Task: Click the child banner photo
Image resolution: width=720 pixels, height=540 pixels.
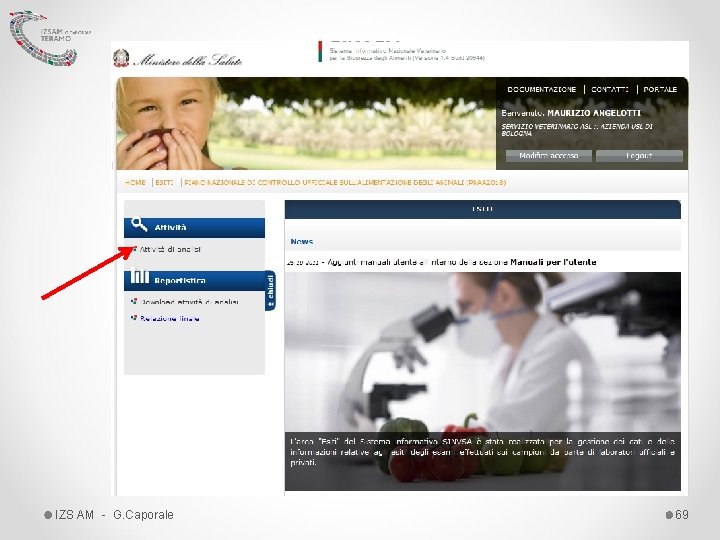Action: [306, 124]
